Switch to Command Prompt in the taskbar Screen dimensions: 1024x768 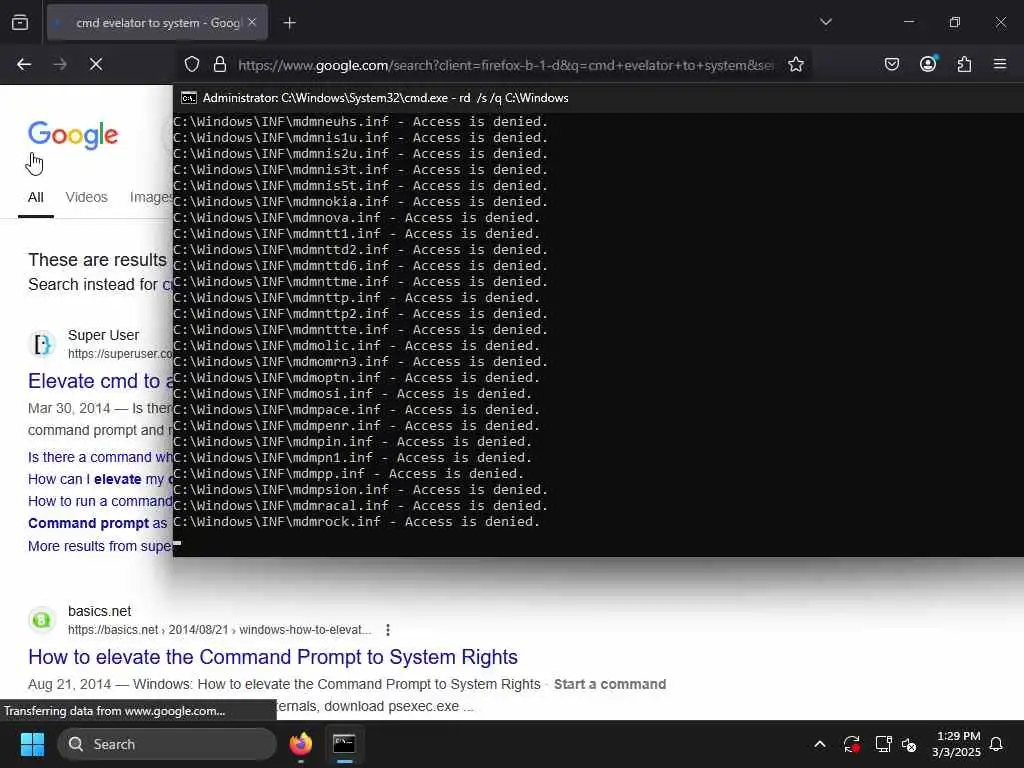(x=344, y=744)
